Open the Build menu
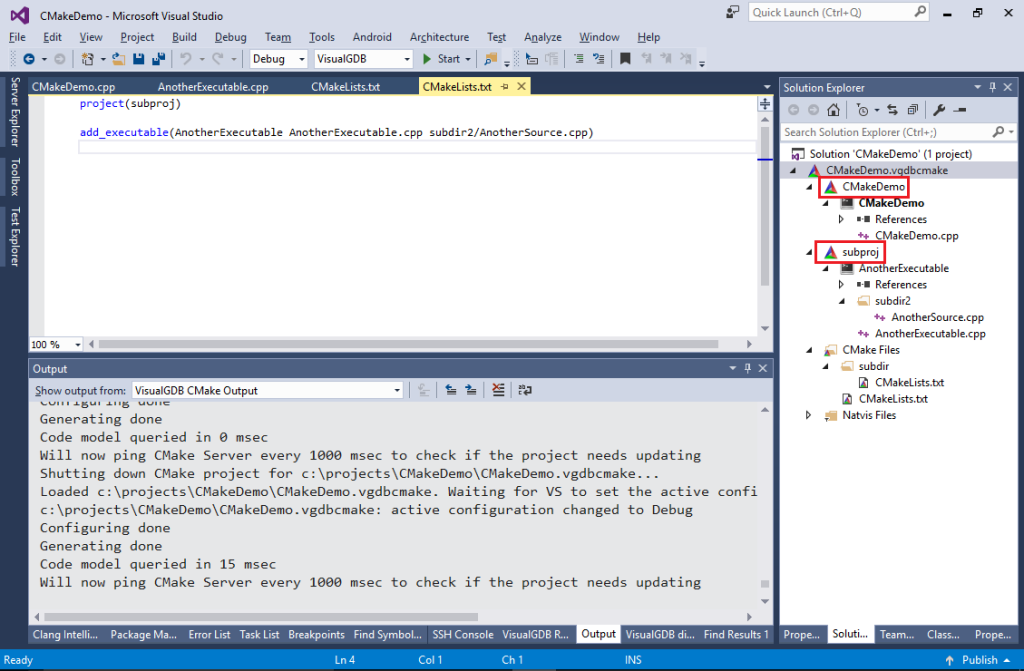Image resolution: width=1024 pixels, height=671 pixels. [x=184, y=37]
